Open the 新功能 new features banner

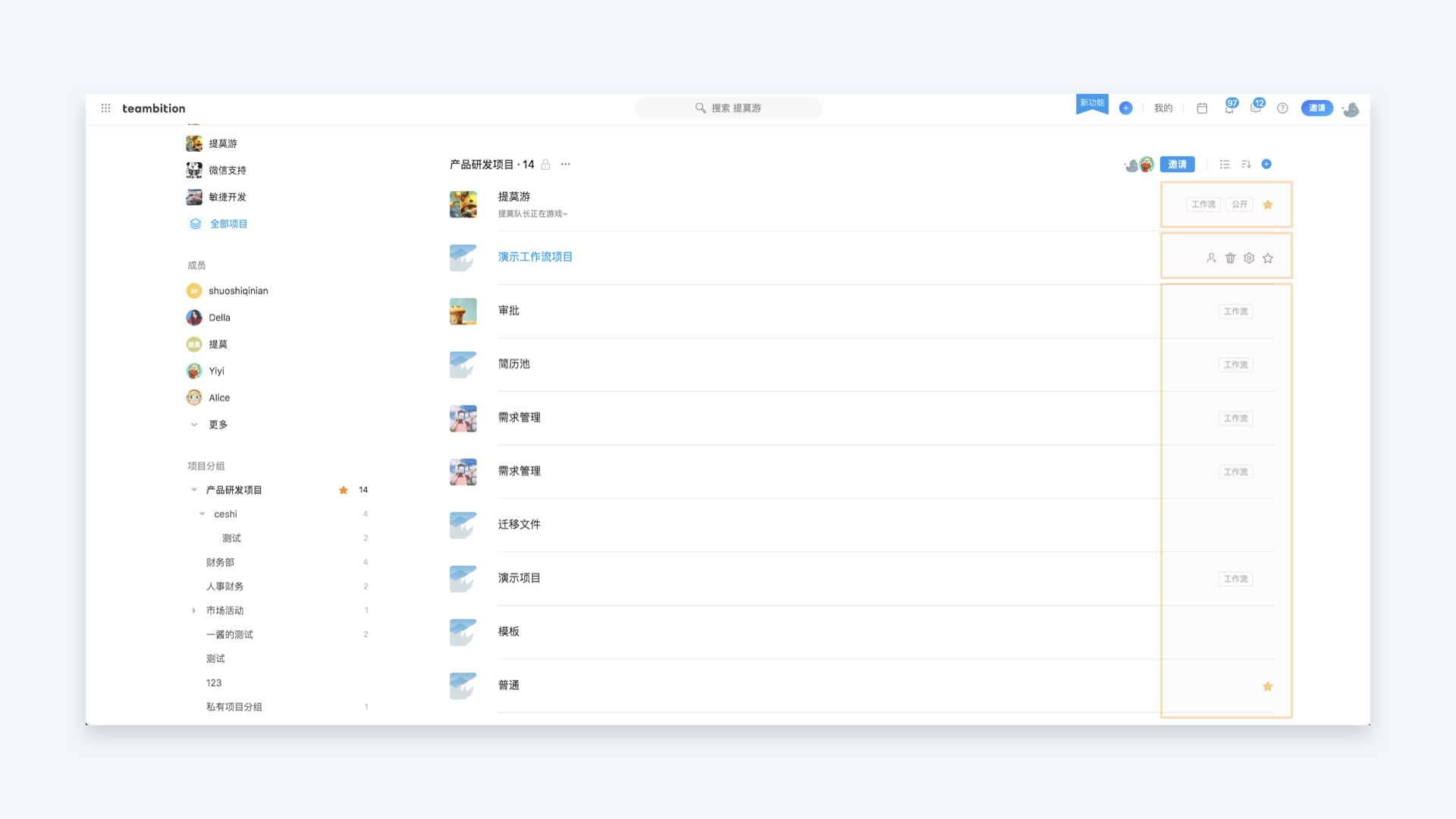pos(1092,104)
